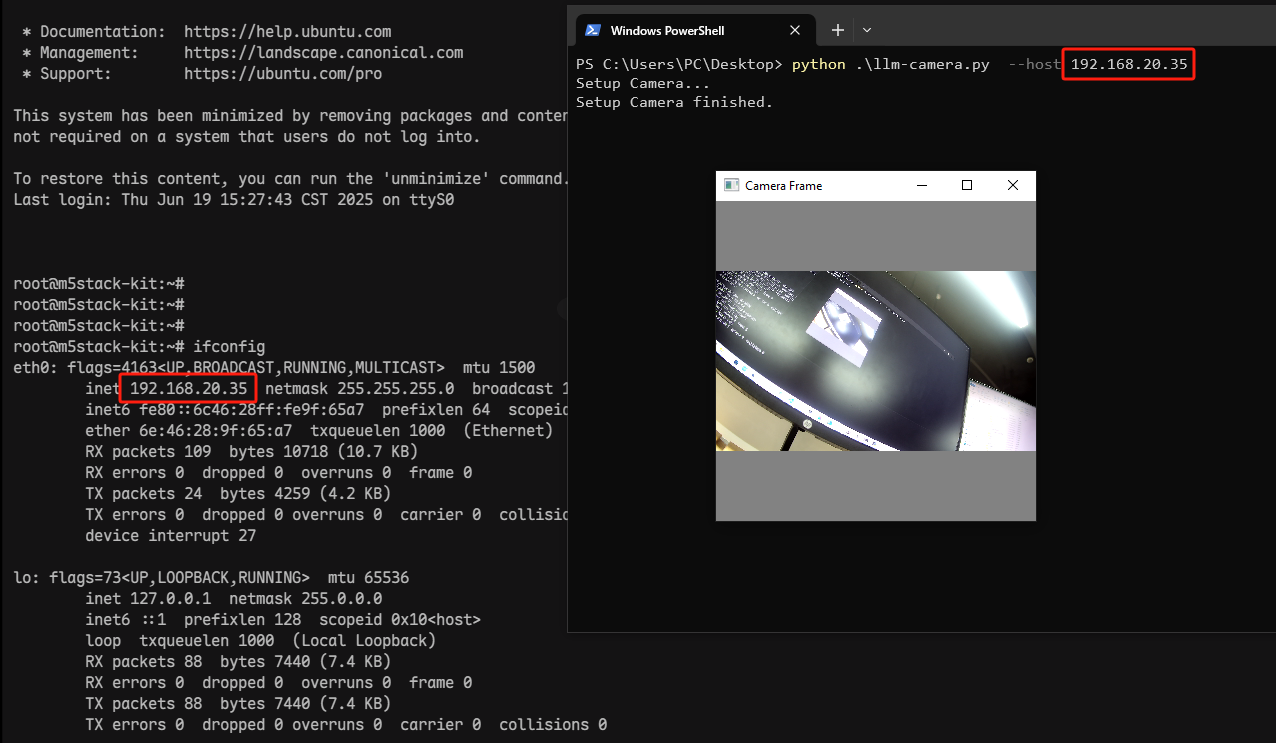1276x743 pixels.
Task: Click the Camera Frame title text
Action: point(784,186)
